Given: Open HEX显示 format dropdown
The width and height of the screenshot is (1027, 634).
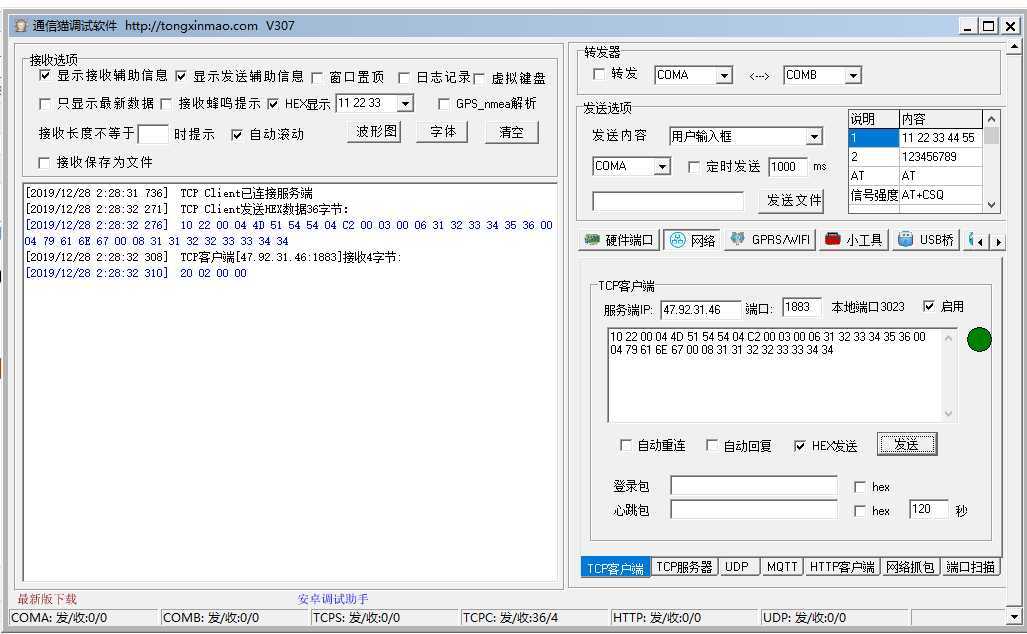Looking at the screenshot, I should (x=405, y=103).
